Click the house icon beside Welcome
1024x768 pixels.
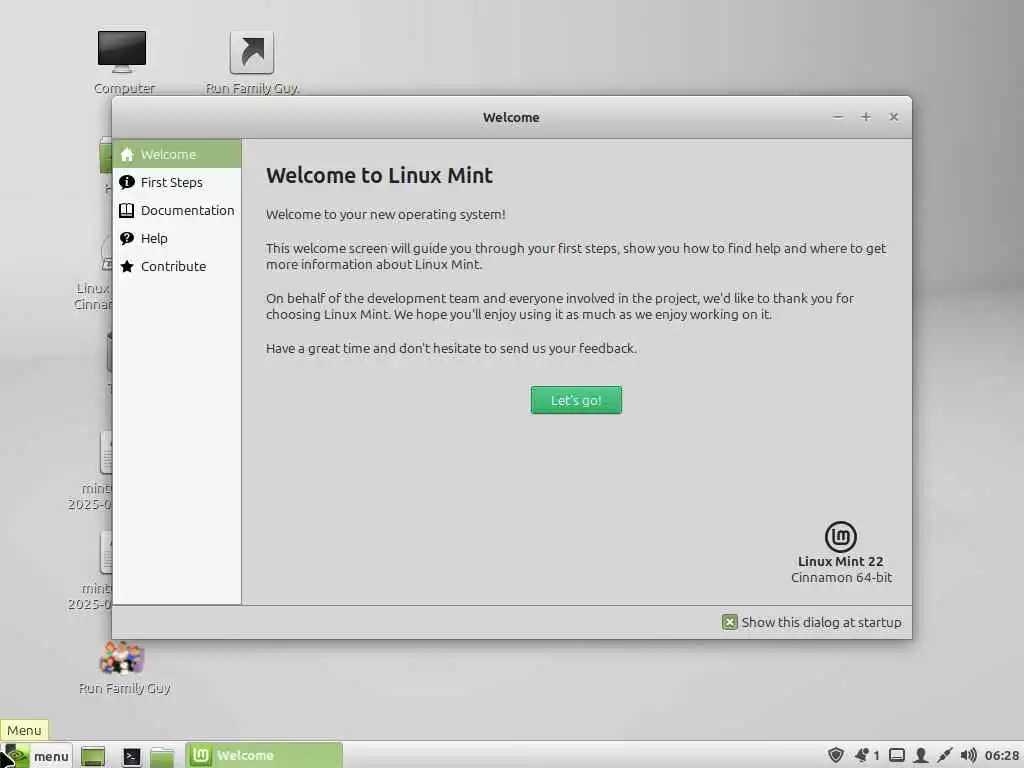127,154
